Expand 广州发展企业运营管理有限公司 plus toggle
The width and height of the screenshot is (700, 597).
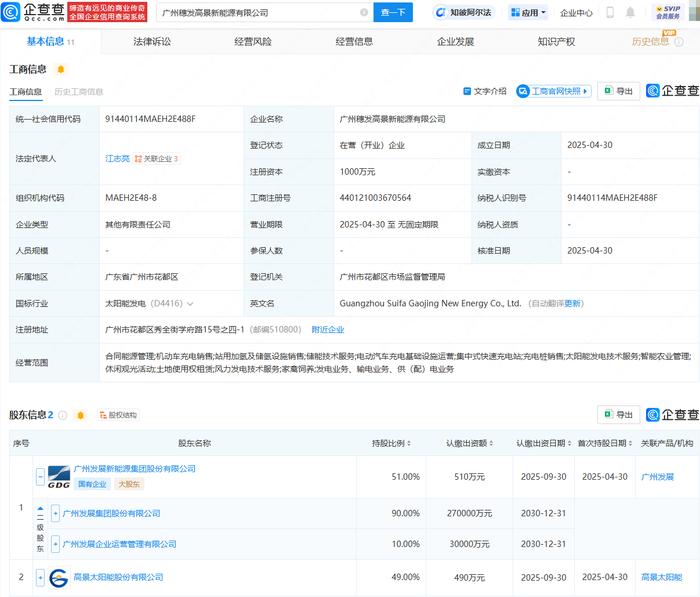(x=55, y=544)
